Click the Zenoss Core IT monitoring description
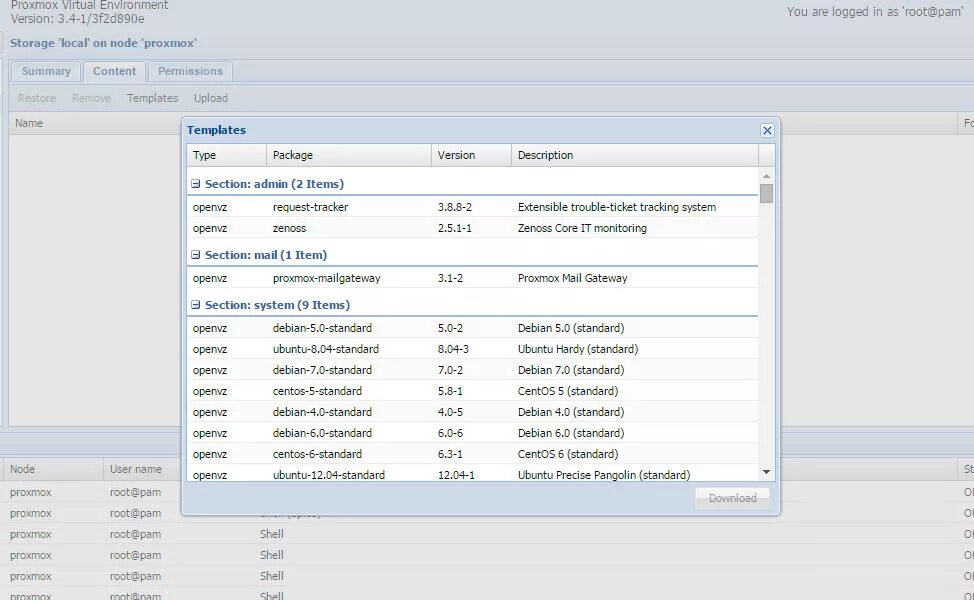Viewport: 974px width, 600px height. [582, 228]
